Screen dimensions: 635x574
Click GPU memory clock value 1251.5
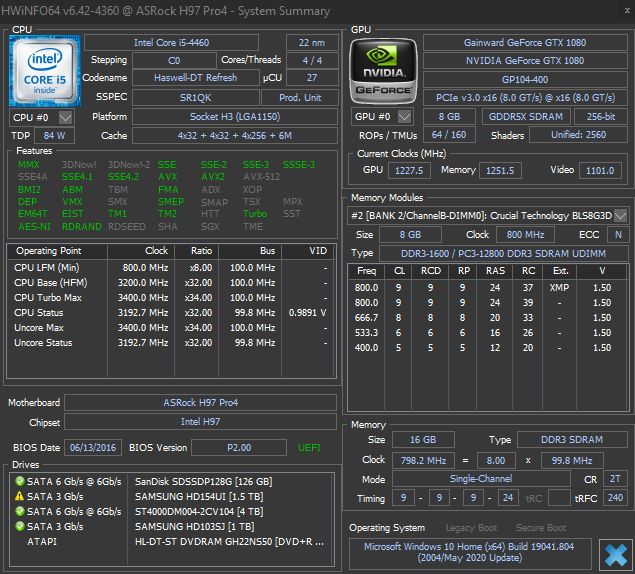(500, 171)
